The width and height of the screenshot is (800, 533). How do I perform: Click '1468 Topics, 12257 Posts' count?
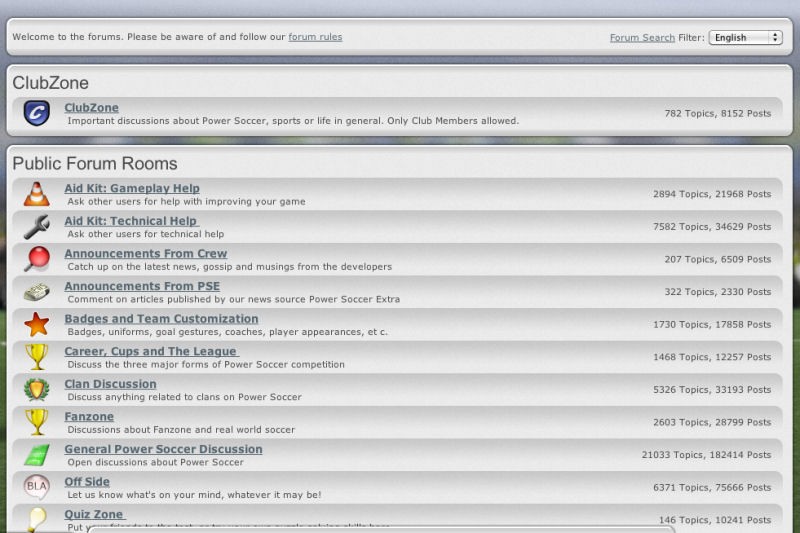tap(712, 357)
